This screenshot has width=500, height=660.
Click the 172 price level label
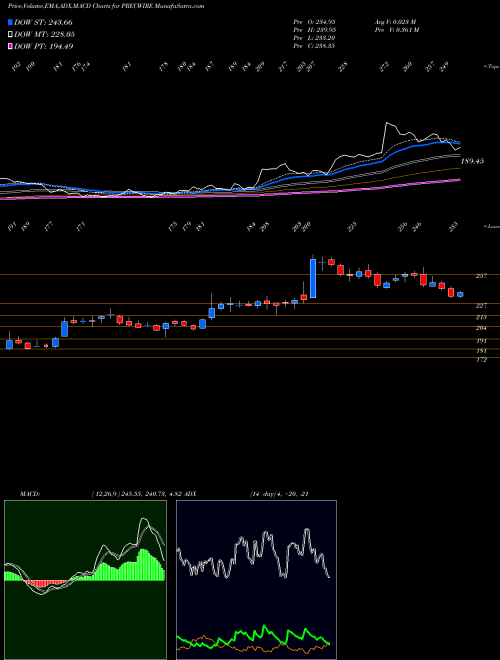click(481, 360)
